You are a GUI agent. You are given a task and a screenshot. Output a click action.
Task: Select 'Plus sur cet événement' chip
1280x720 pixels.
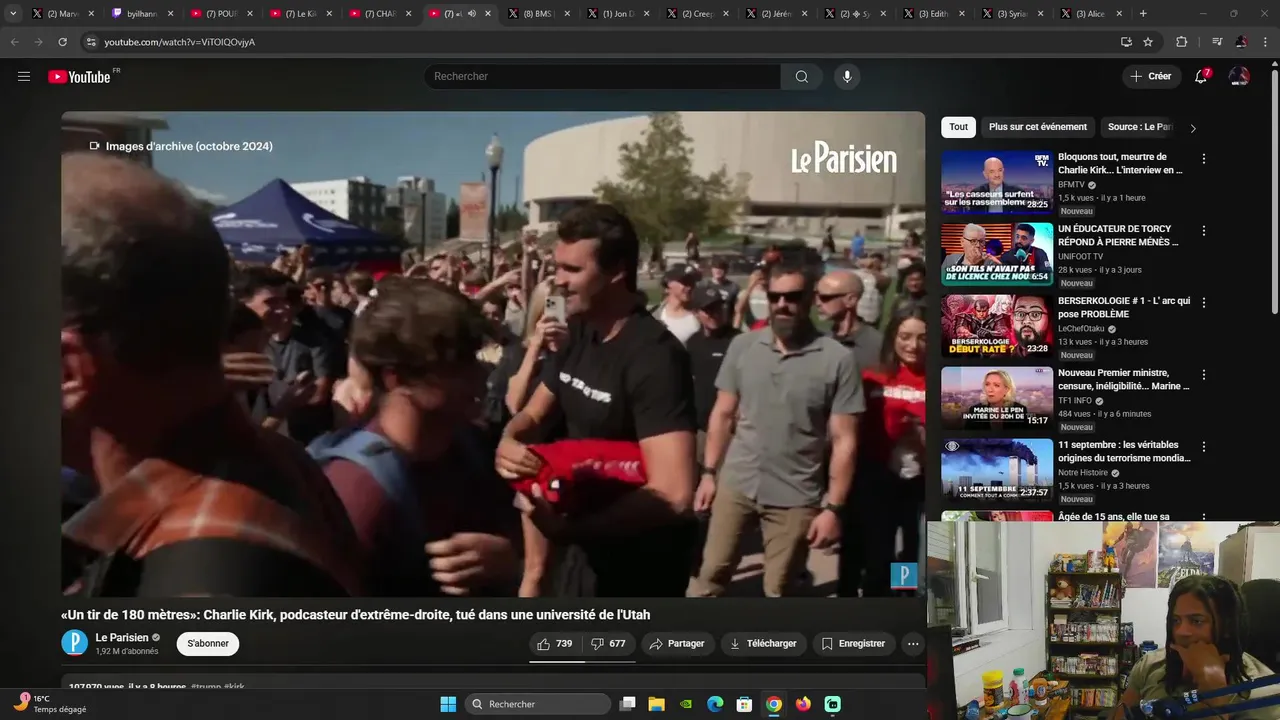(1037, 127)
